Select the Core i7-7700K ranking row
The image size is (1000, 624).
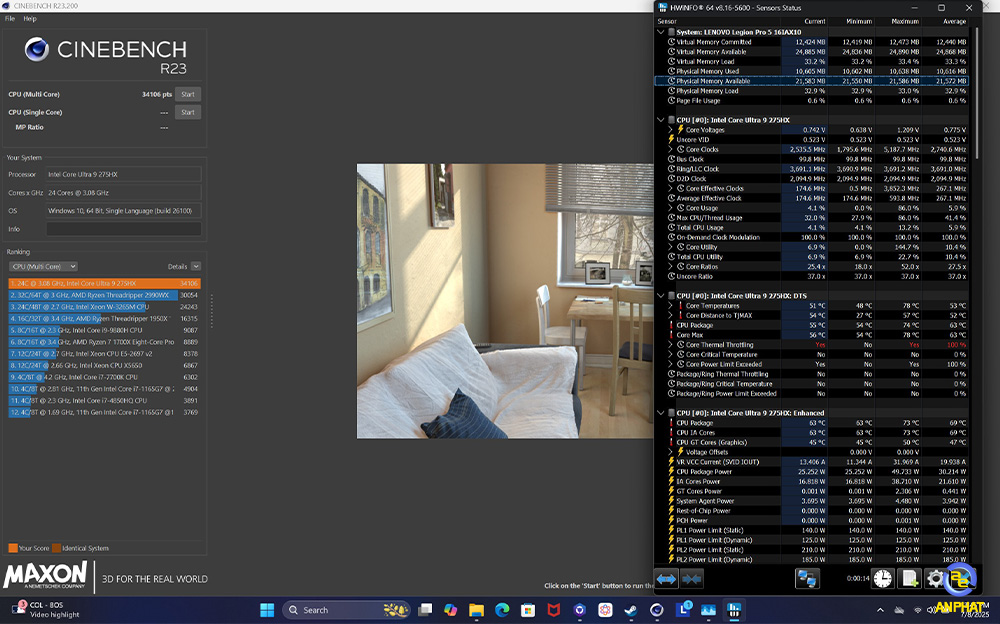105,377
